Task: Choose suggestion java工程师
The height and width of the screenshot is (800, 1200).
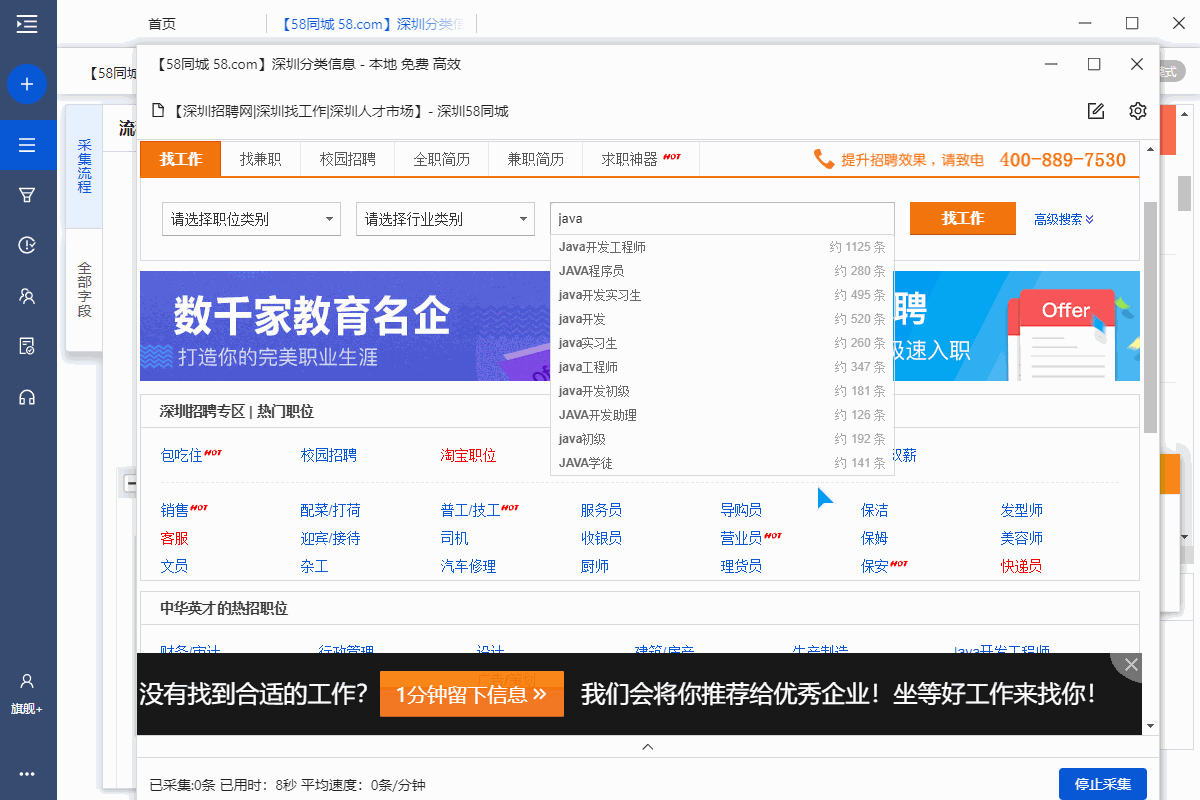Action: pyautogui.click(x=722, y=367)
